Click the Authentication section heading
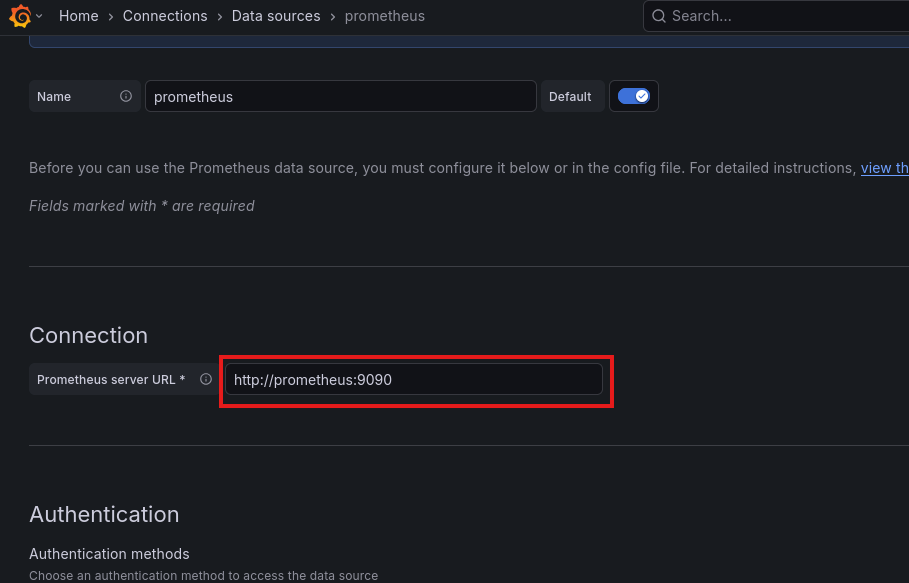The height and width of the screenshot is (583, 909). pyautogui.click(x=104, y=515)
